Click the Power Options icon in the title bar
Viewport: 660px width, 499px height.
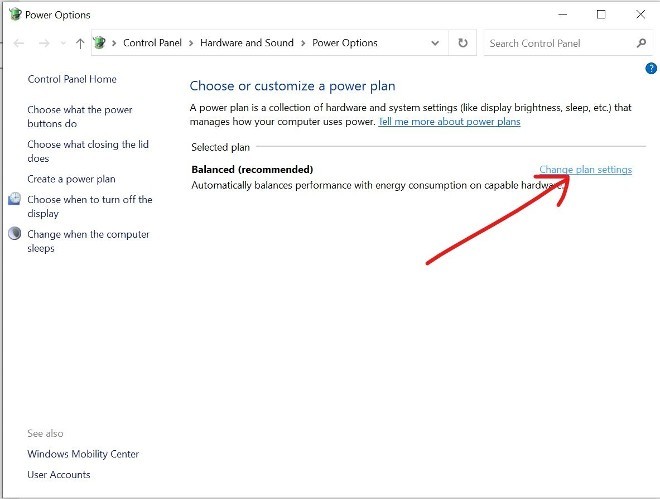click(13, 15)
